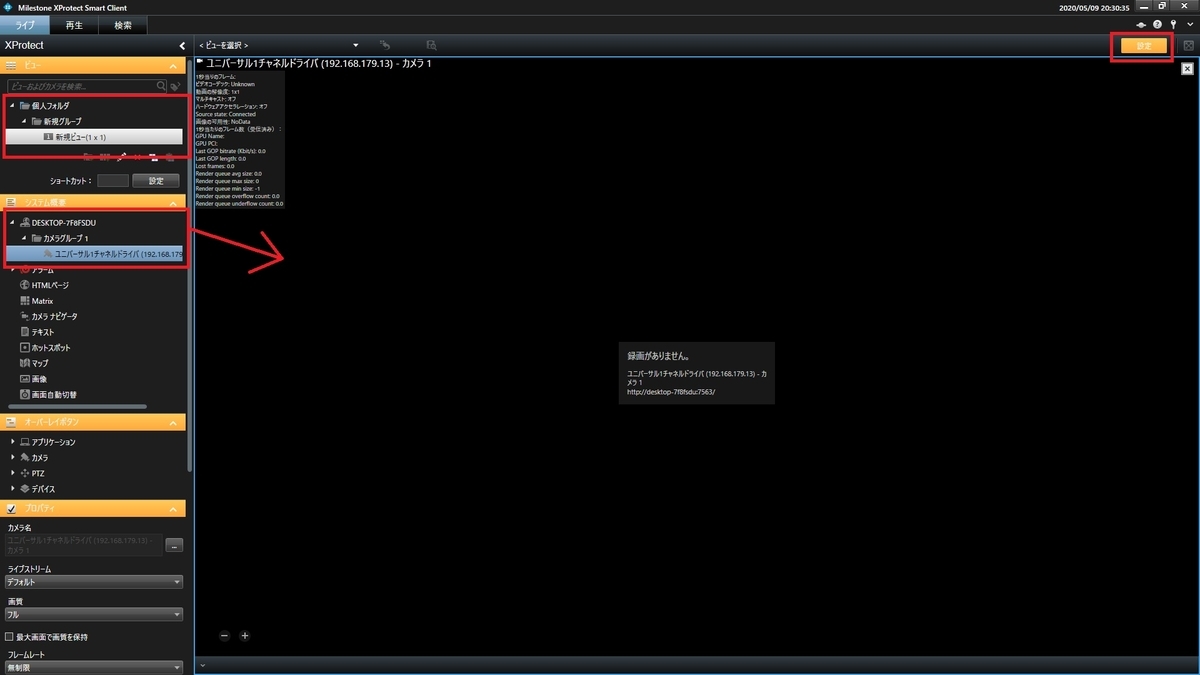The height and width of the screenshot is (675, 1200).
Task: Click the ショートカット input box
Action: 112,181
